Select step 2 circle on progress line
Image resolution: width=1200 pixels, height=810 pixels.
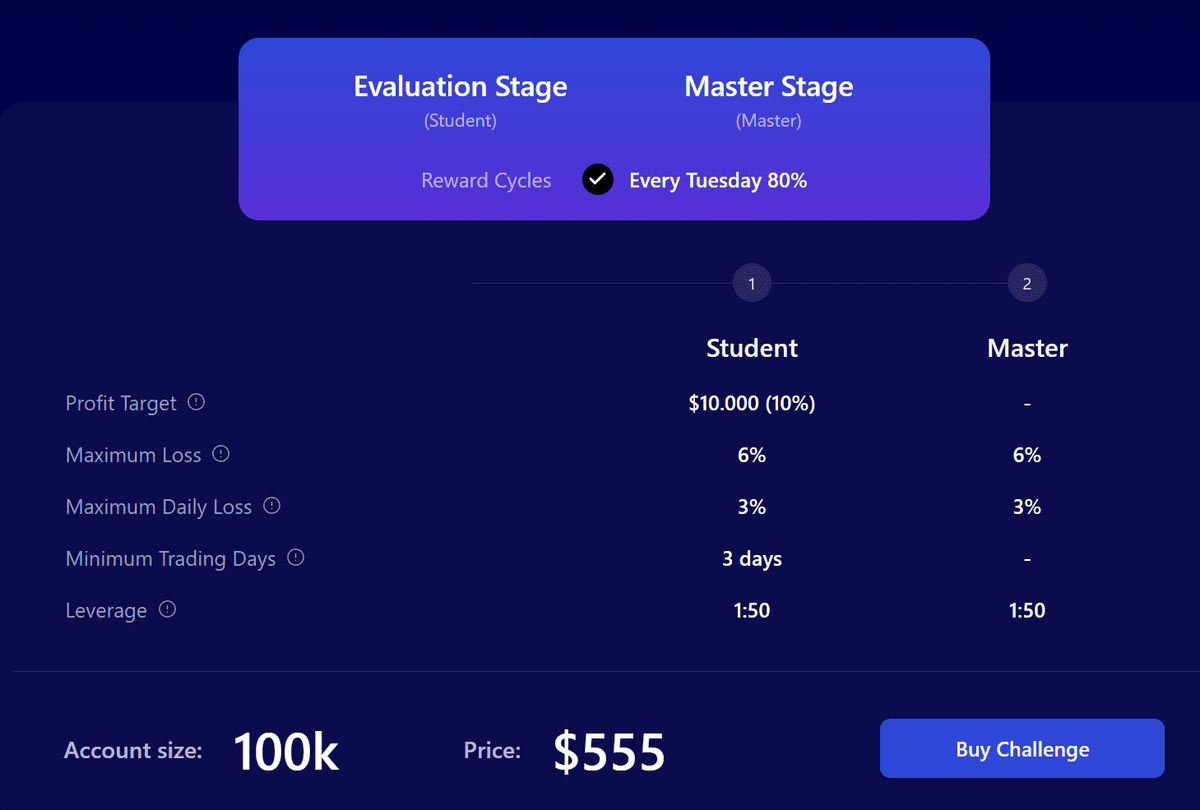point(1027,284)
